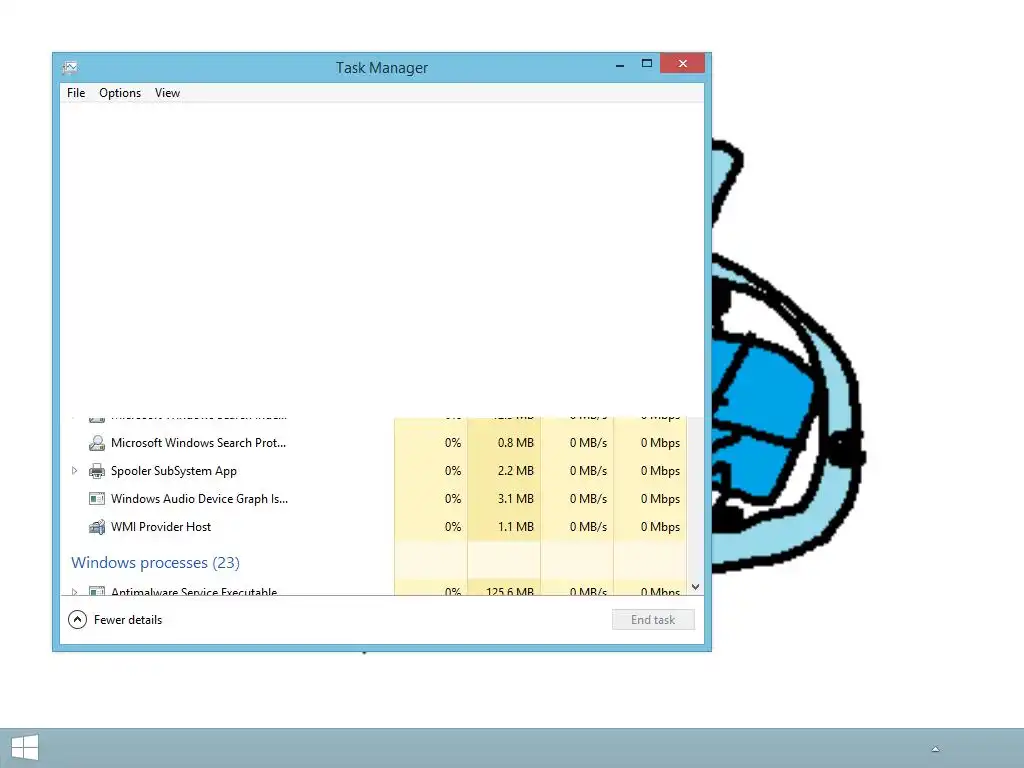
Task: Open the View menu
Action: point(167,93)
